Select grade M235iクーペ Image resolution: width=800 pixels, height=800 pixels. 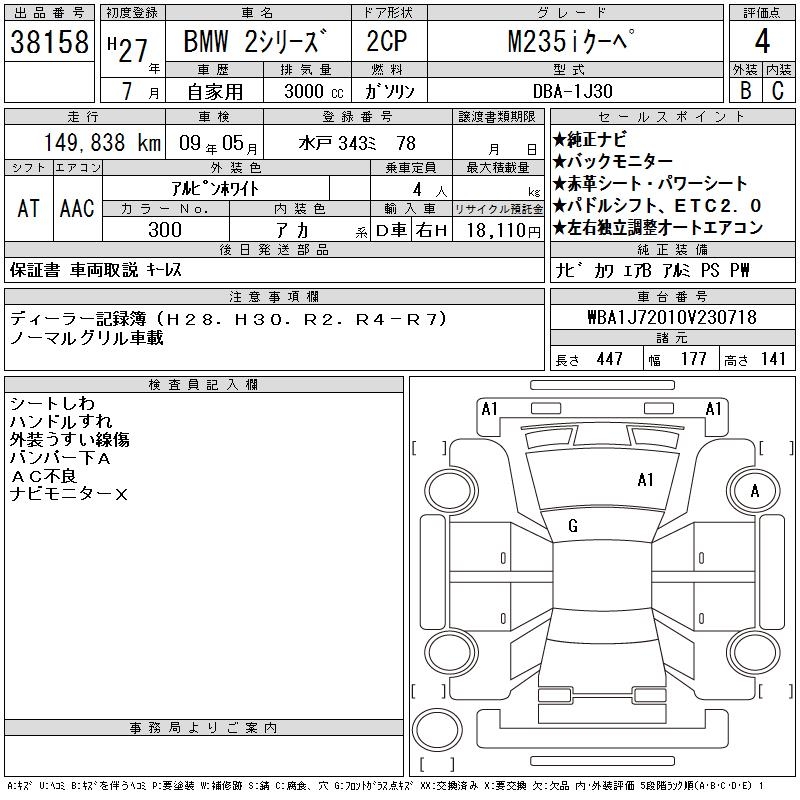(571, 41)
